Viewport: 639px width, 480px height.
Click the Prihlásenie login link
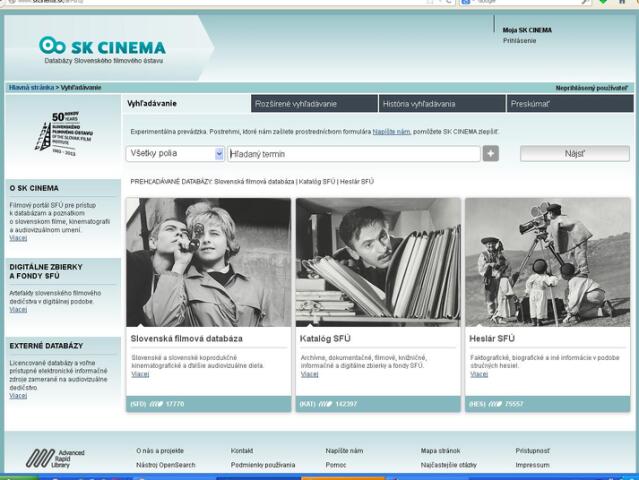point(519,41)
